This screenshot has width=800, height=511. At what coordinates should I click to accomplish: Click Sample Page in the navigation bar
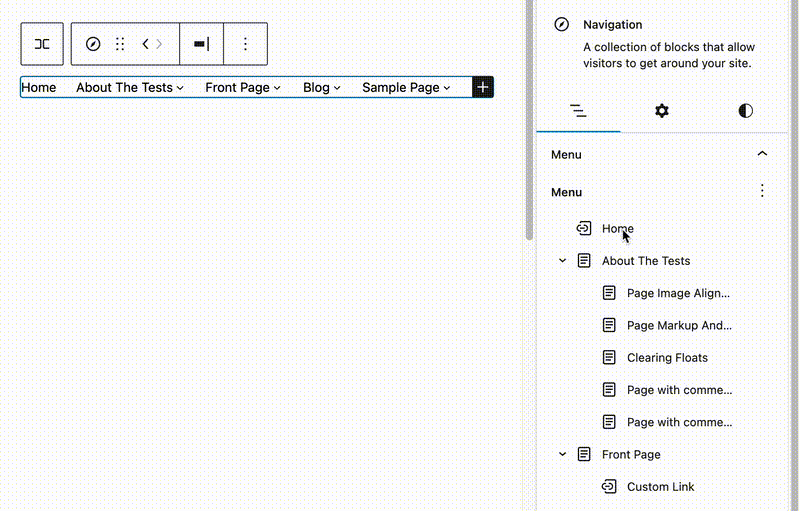401,87
